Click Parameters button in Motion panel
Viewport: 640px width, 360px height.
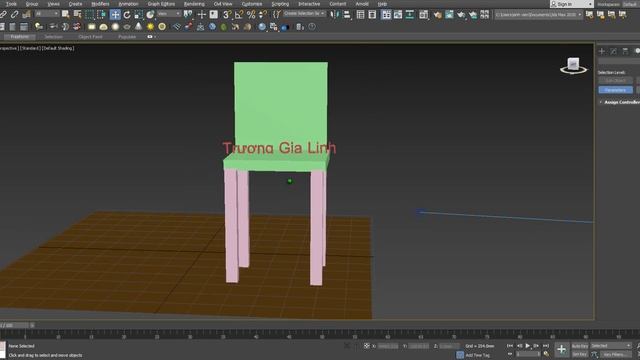click(616, 90)
